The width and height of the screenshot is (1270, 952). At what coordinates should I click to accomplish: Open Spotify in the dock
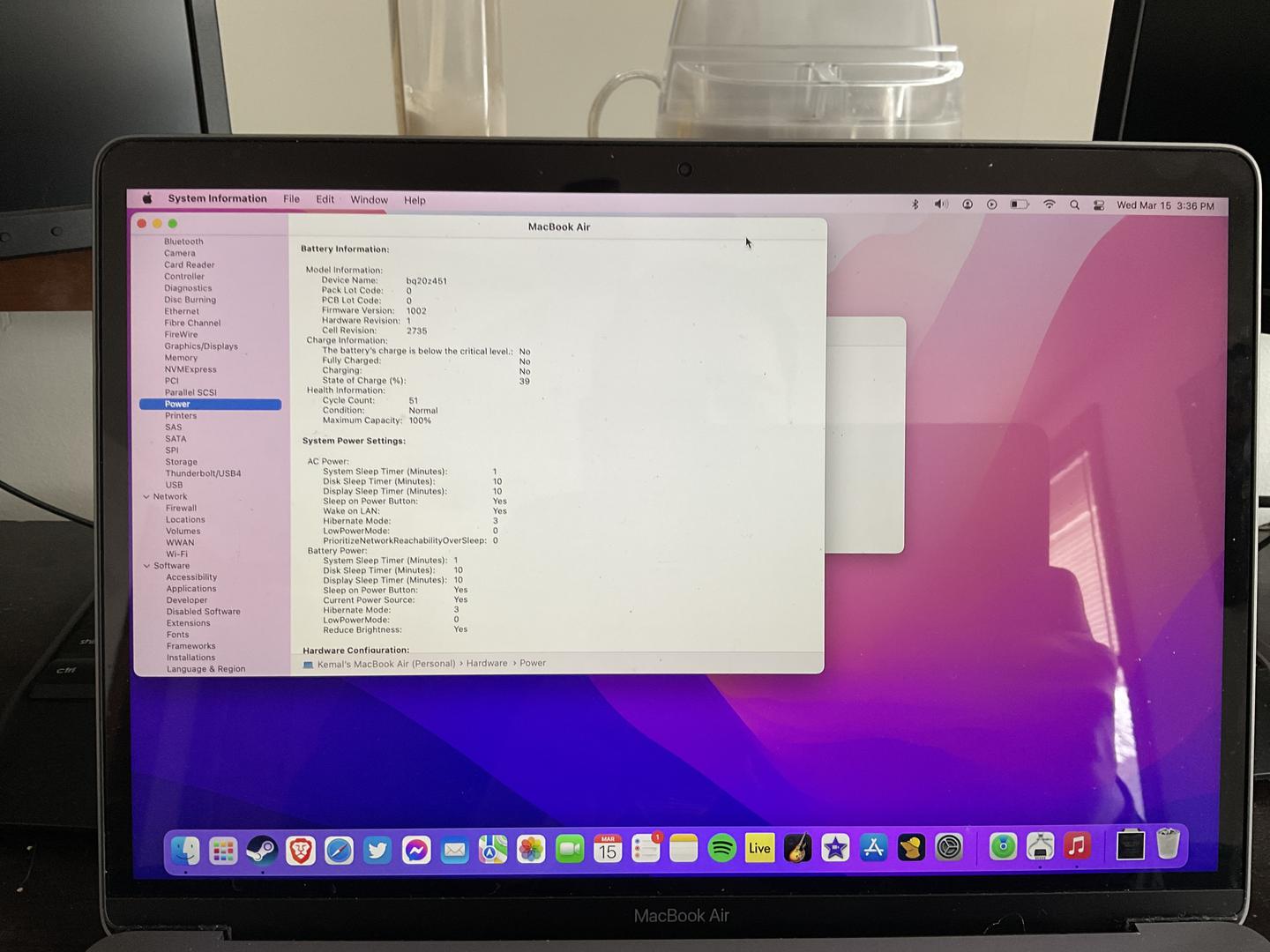pos(722,849)
